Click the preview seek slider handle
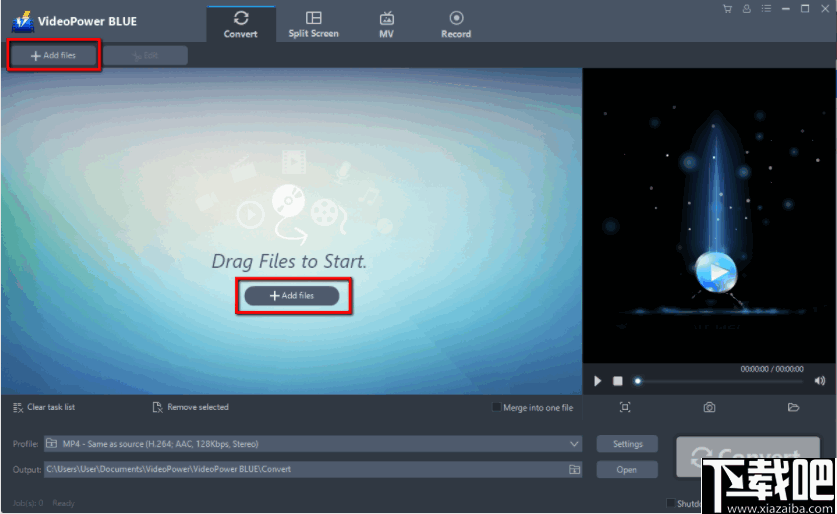 [x=637, y=381]
